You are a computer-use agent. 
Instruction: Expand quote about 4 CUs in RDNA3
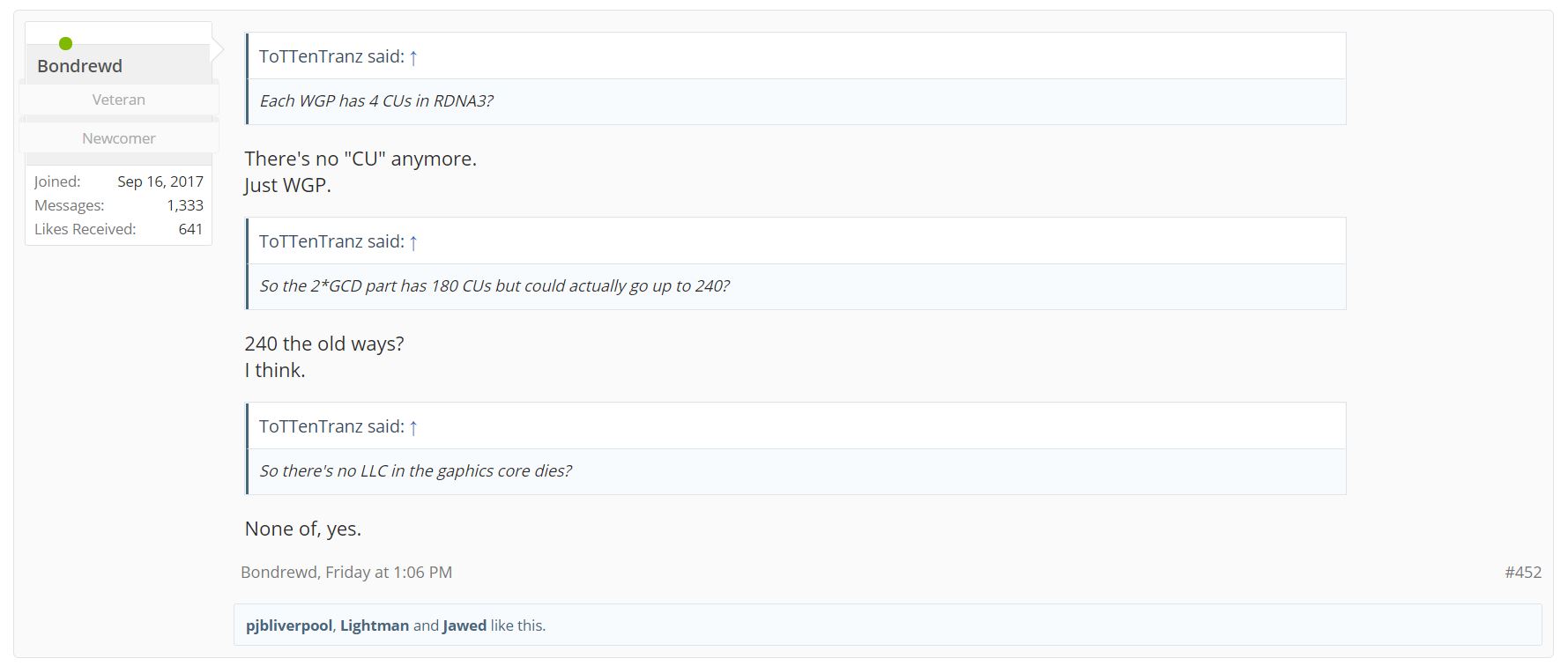coord(797,101)
